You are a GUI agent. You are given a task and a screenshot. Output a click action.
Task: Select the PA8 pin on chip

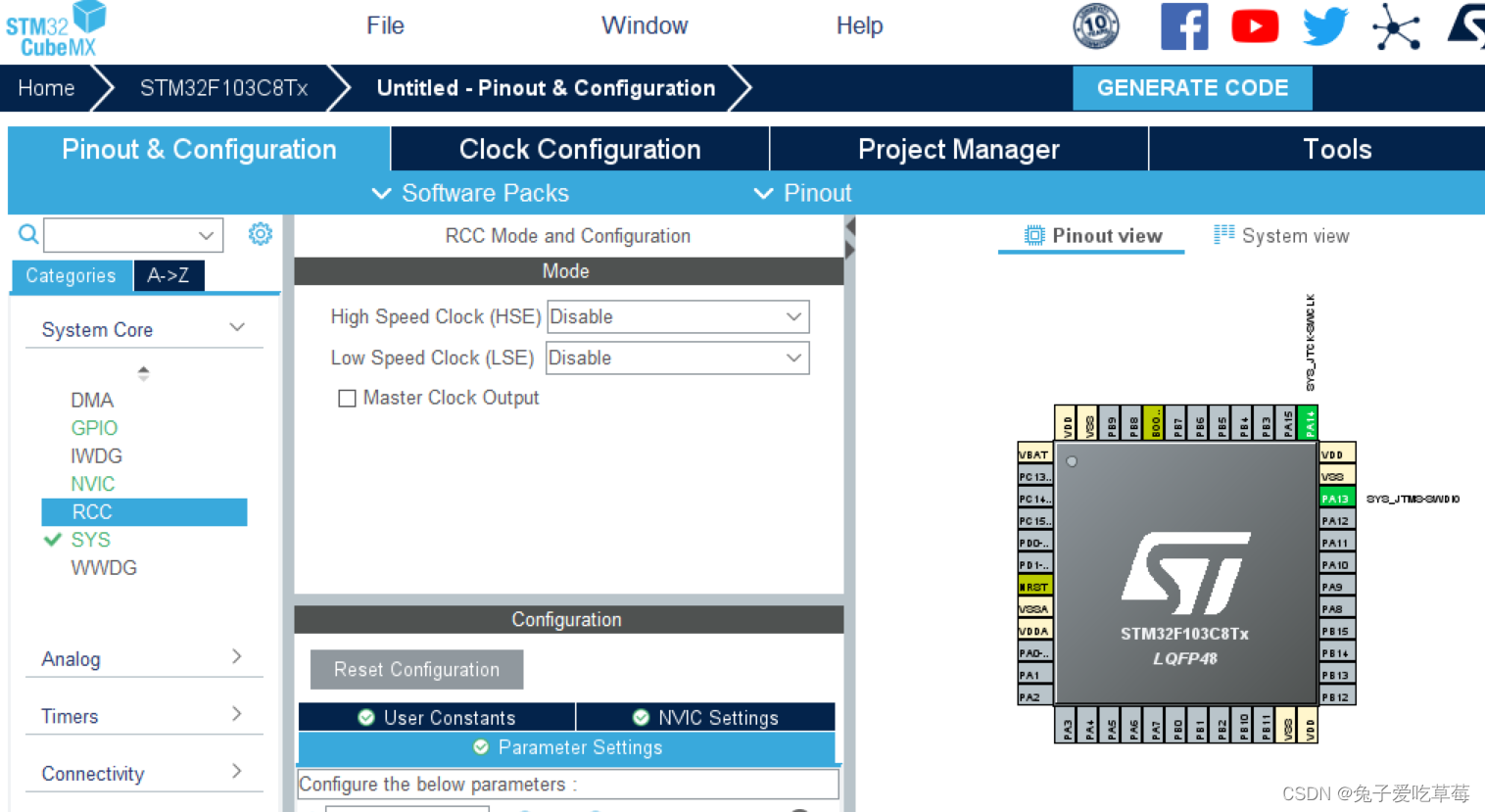click(1337, 608)
